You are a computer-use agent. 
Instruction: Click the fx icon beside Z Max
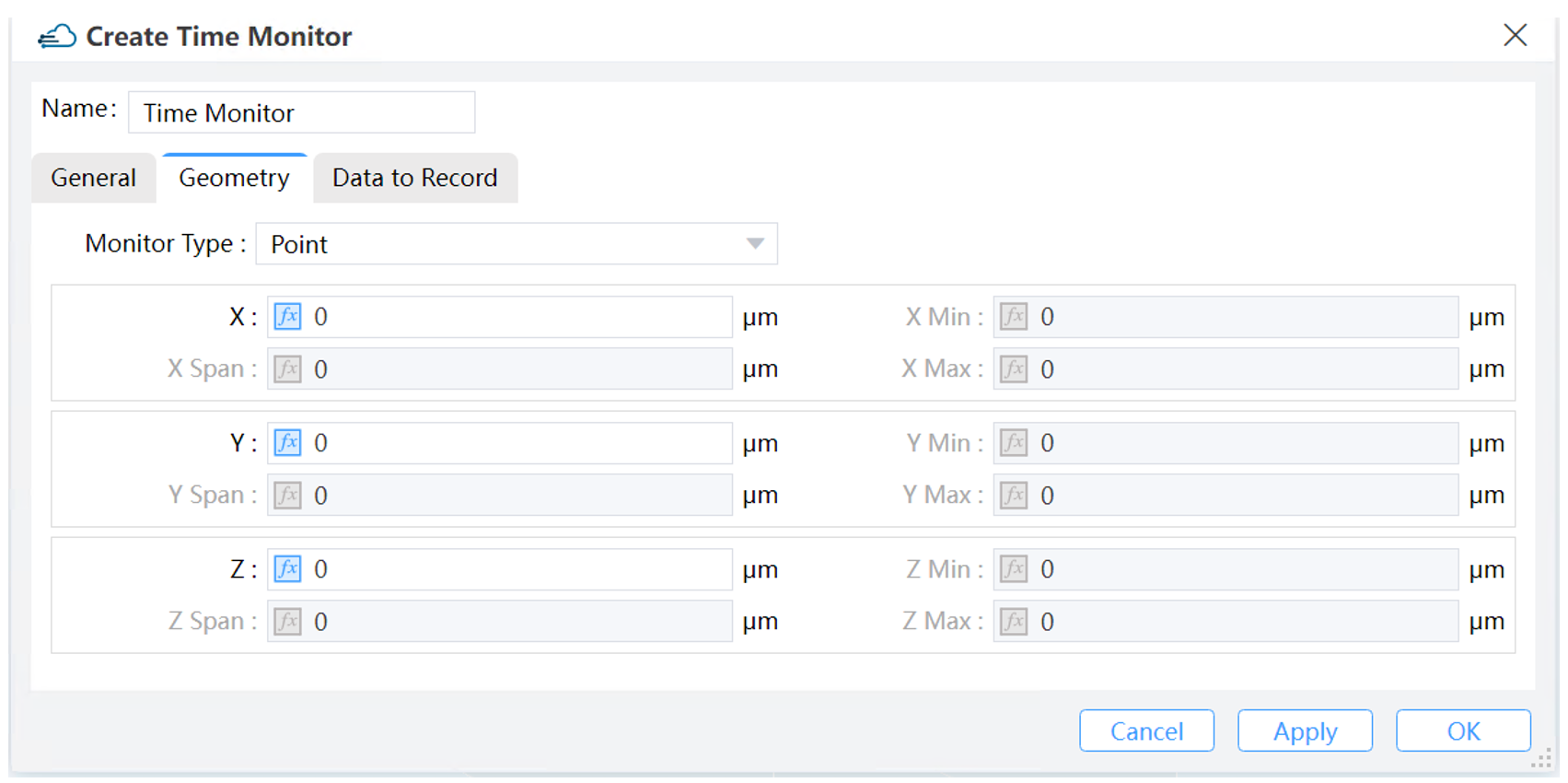pyautogui.click(x=1014, y=622)
